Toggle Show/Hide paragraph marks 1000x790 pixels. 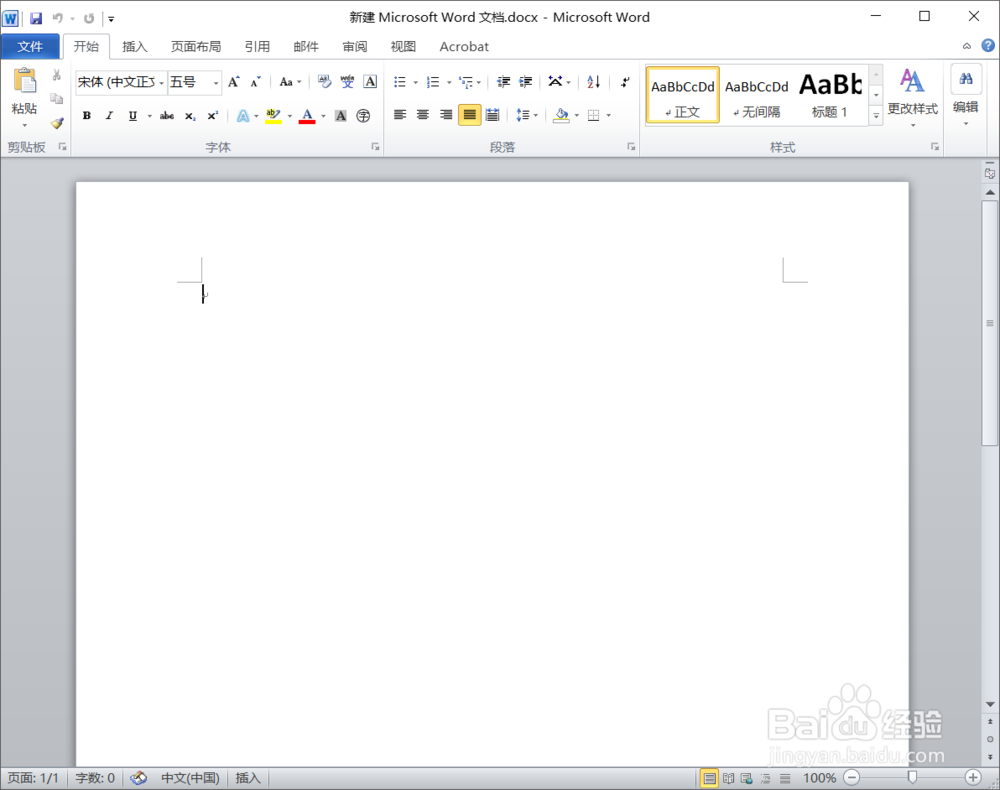click(625, 82)
